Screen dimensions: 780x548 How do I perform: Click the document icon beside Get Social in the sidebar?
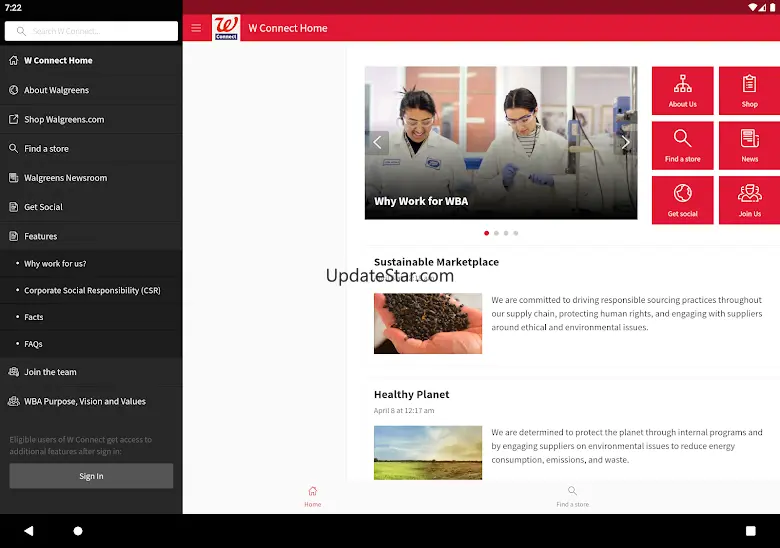click(13, 207)
